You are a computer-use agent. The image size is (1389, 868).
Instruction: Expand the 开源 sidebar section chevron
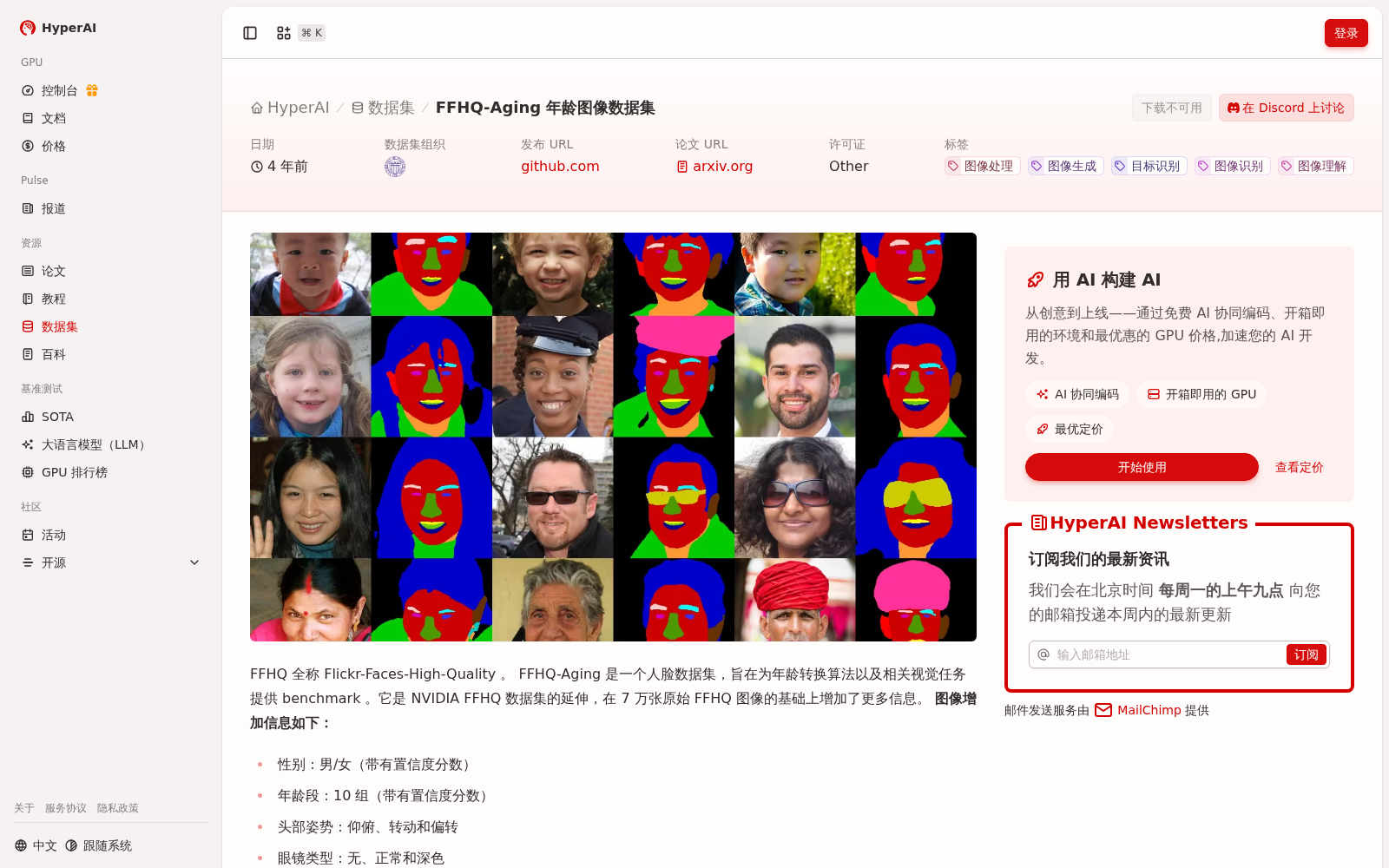(194, 562)
